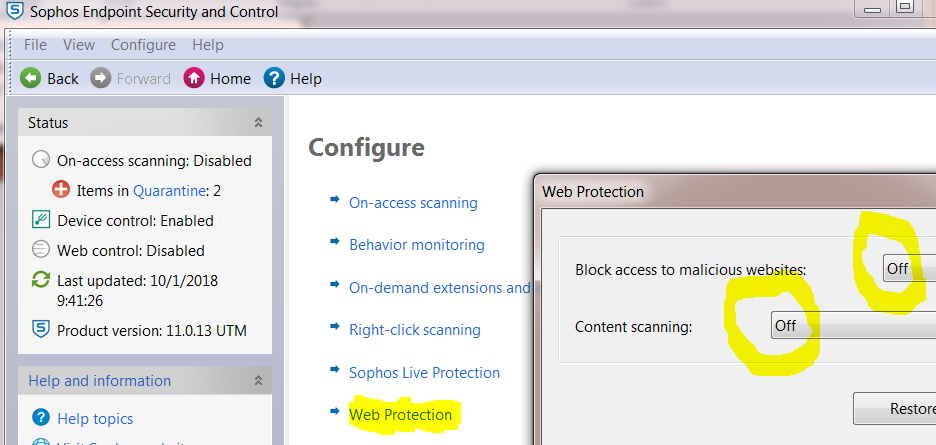Click the Web Protection dialog title bar
Screen dimensions: 936x445
coord(735,191)
